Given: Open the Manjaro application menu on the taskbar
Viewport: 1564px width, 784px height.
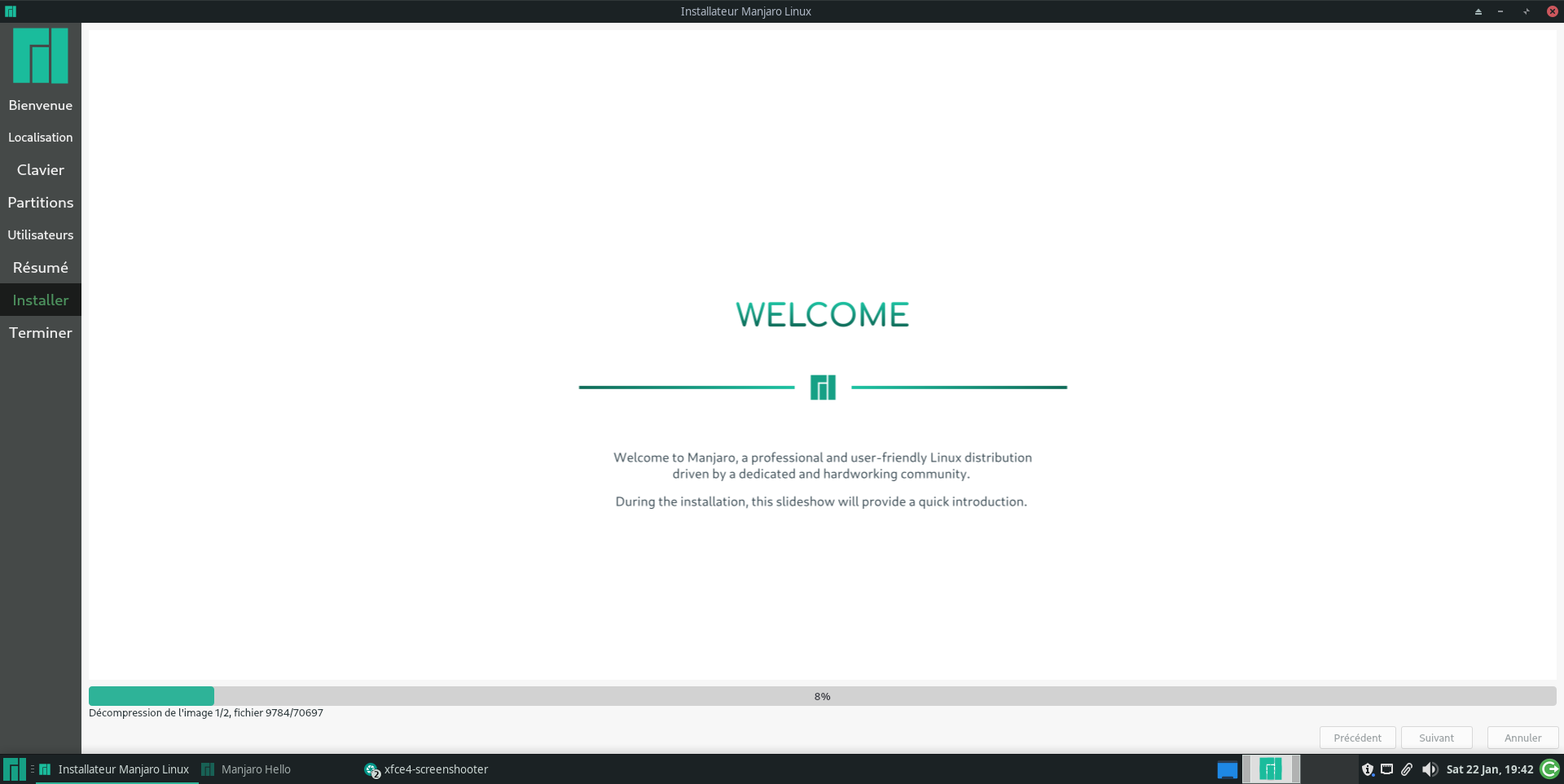Looking at the screenshot, I should [x=13, y=769].
